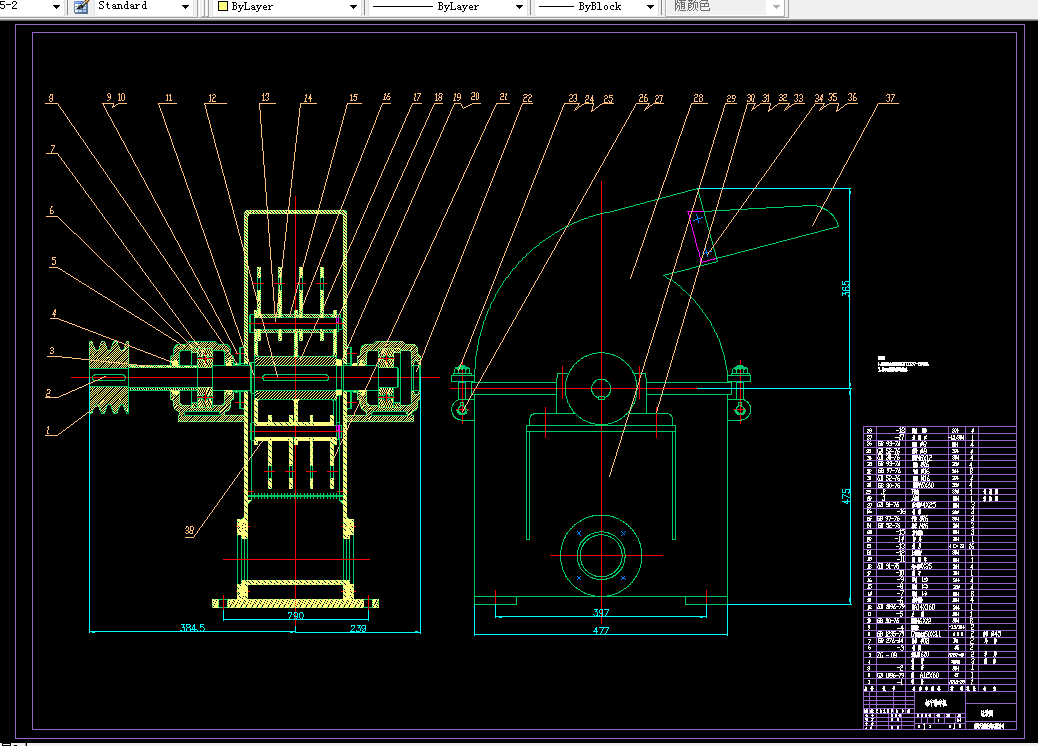Click part number 14 label
Screen dimensions: 1038x746
tap(308, 98)
